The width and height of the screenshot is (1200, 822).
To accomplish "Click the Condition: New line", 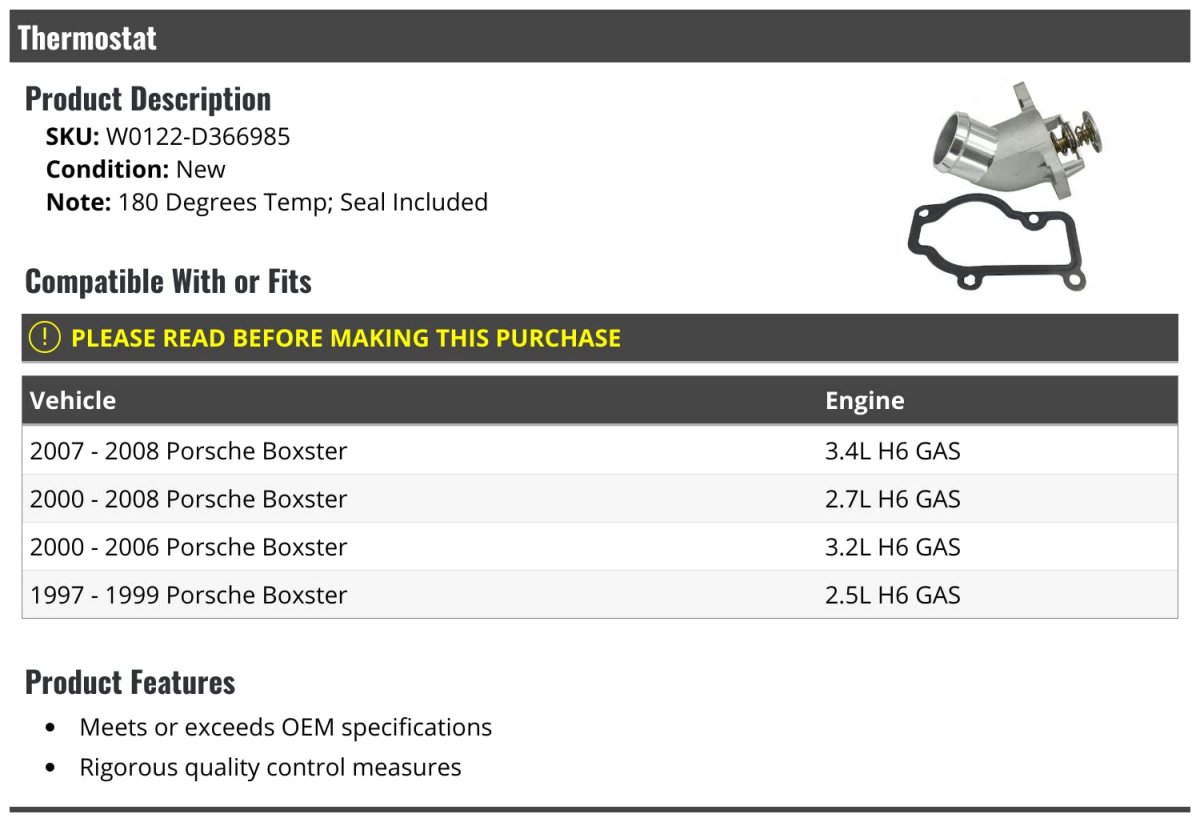I will pyautogui.click(x=136, y=169).
